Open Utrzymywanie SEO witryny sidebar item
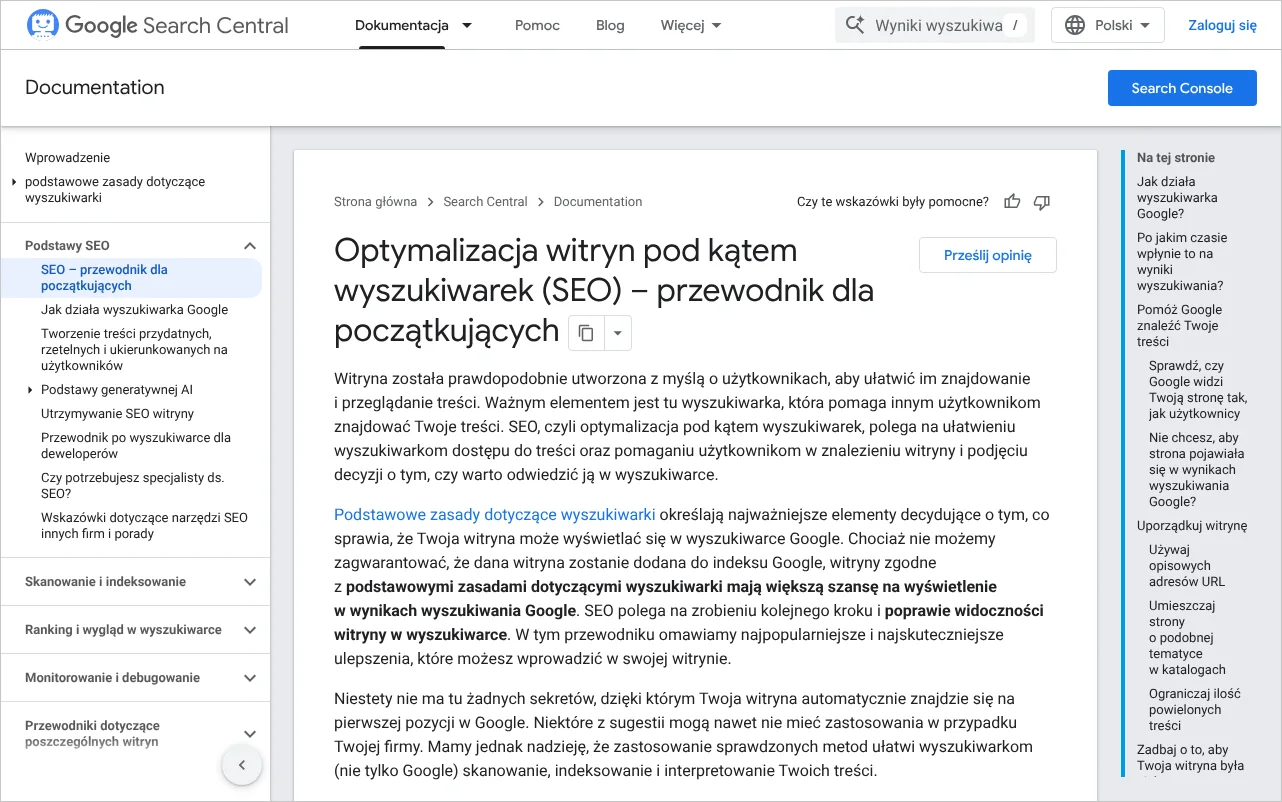1282x802 pixels. pos(118,414)
